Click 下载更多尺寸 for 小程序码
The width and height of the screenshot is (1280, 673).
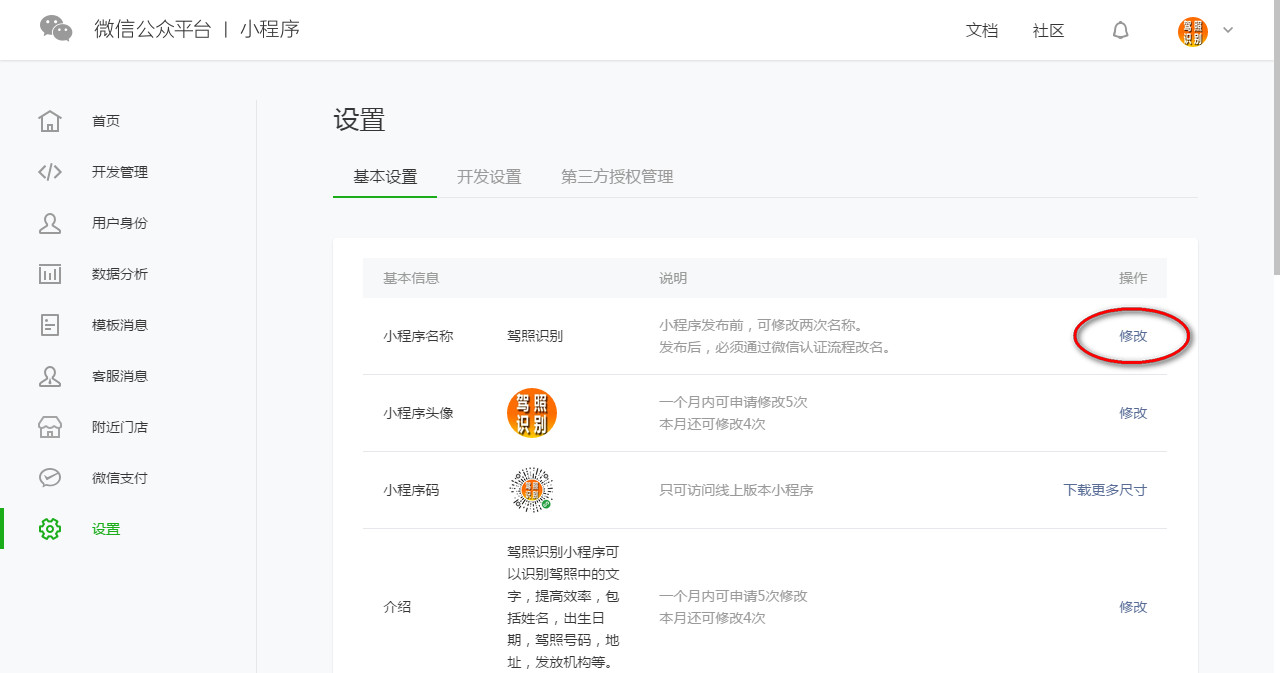click(x=1105, y=490)
